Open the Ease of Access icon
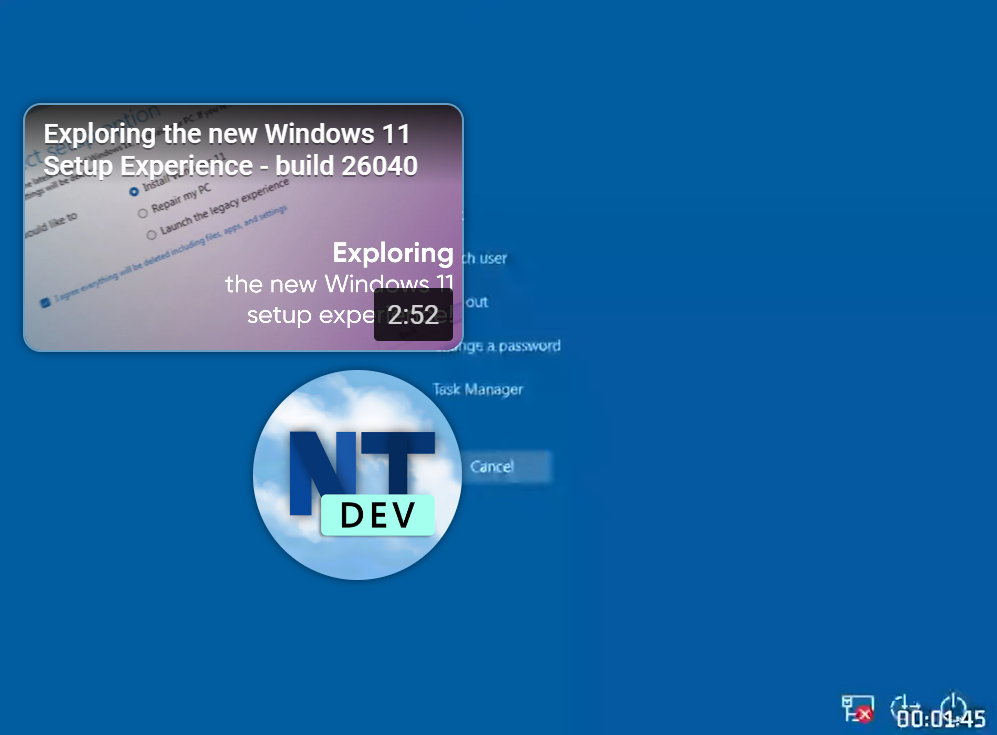997x735 pixels. point(905,707)
